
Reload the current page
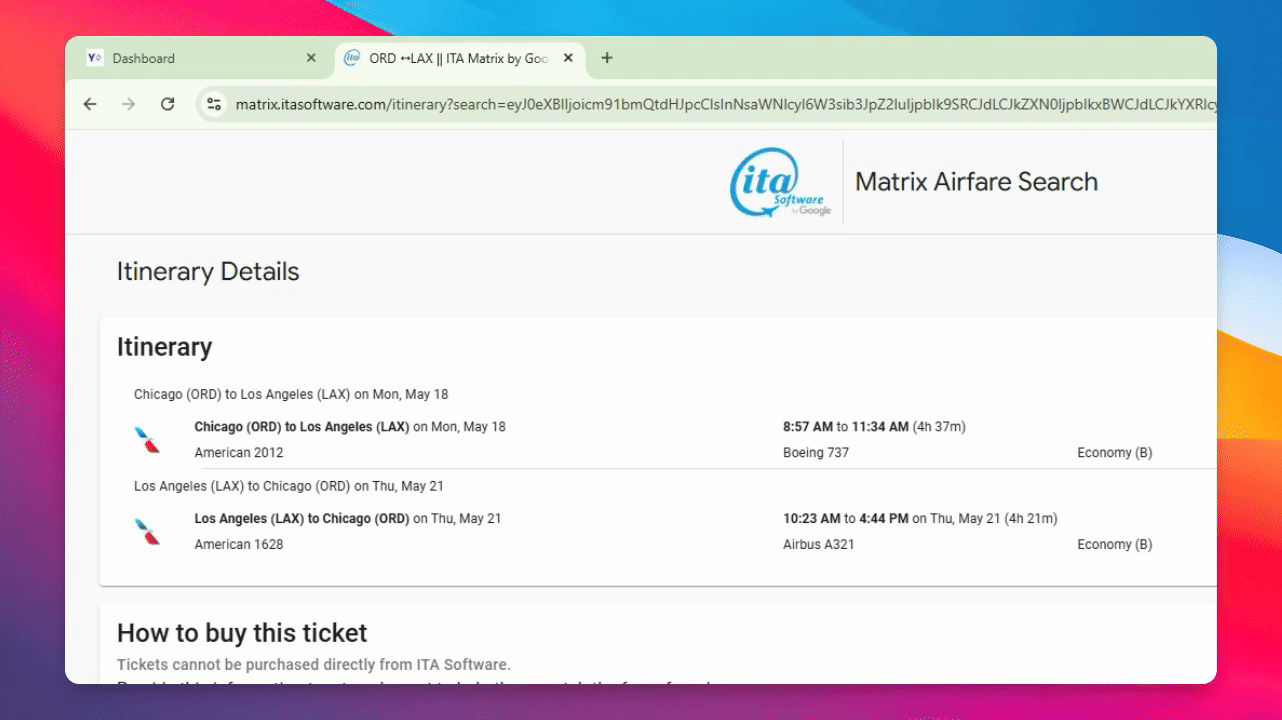point(167,104)
